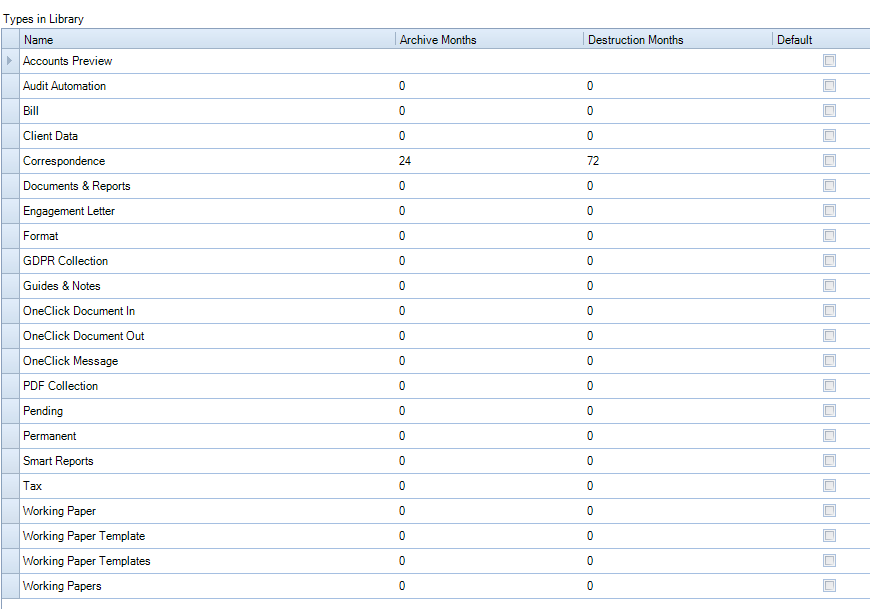Select the Accounts Preview name cell
This screenshot has width=870, height=609.
[x=208, y=60]
